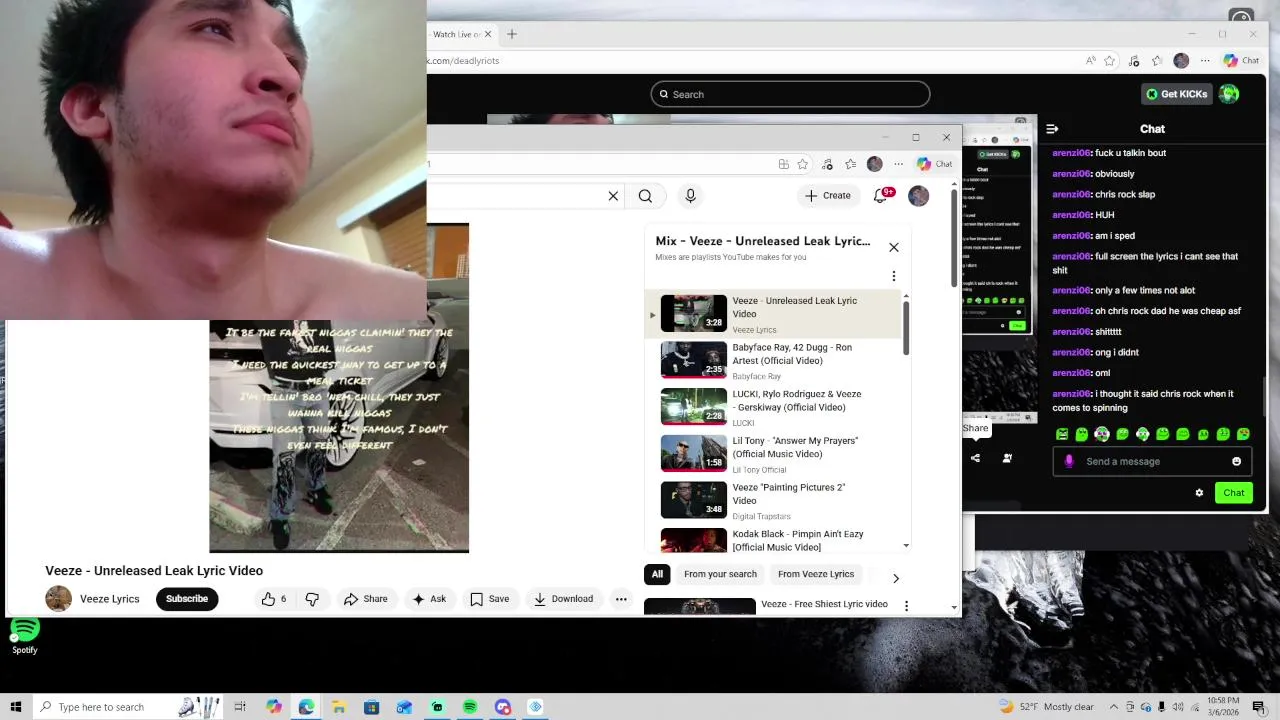Clear the YouTube search box text
Viewport: 1280px width, 720px height.
coord(613,196)
